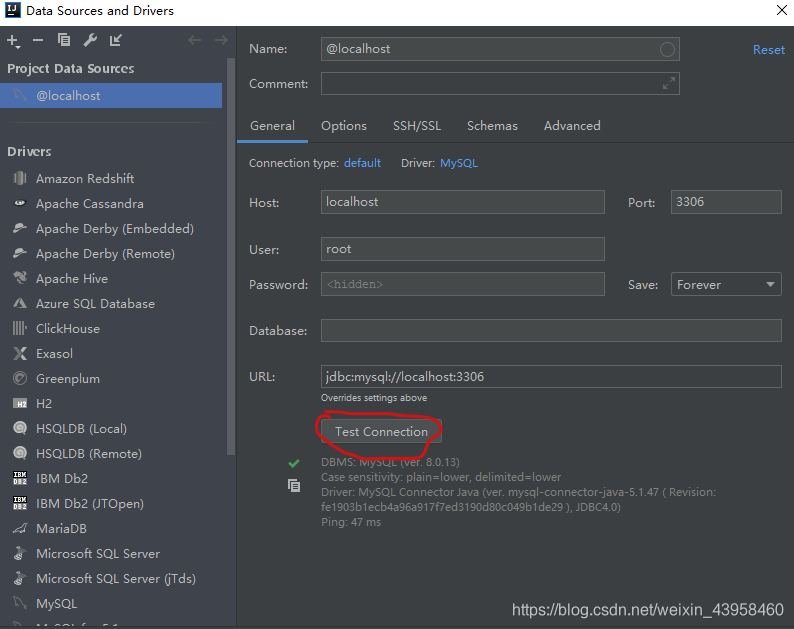
Task: Open the SSH/SSL tab
Action: (x=417, y=126)
